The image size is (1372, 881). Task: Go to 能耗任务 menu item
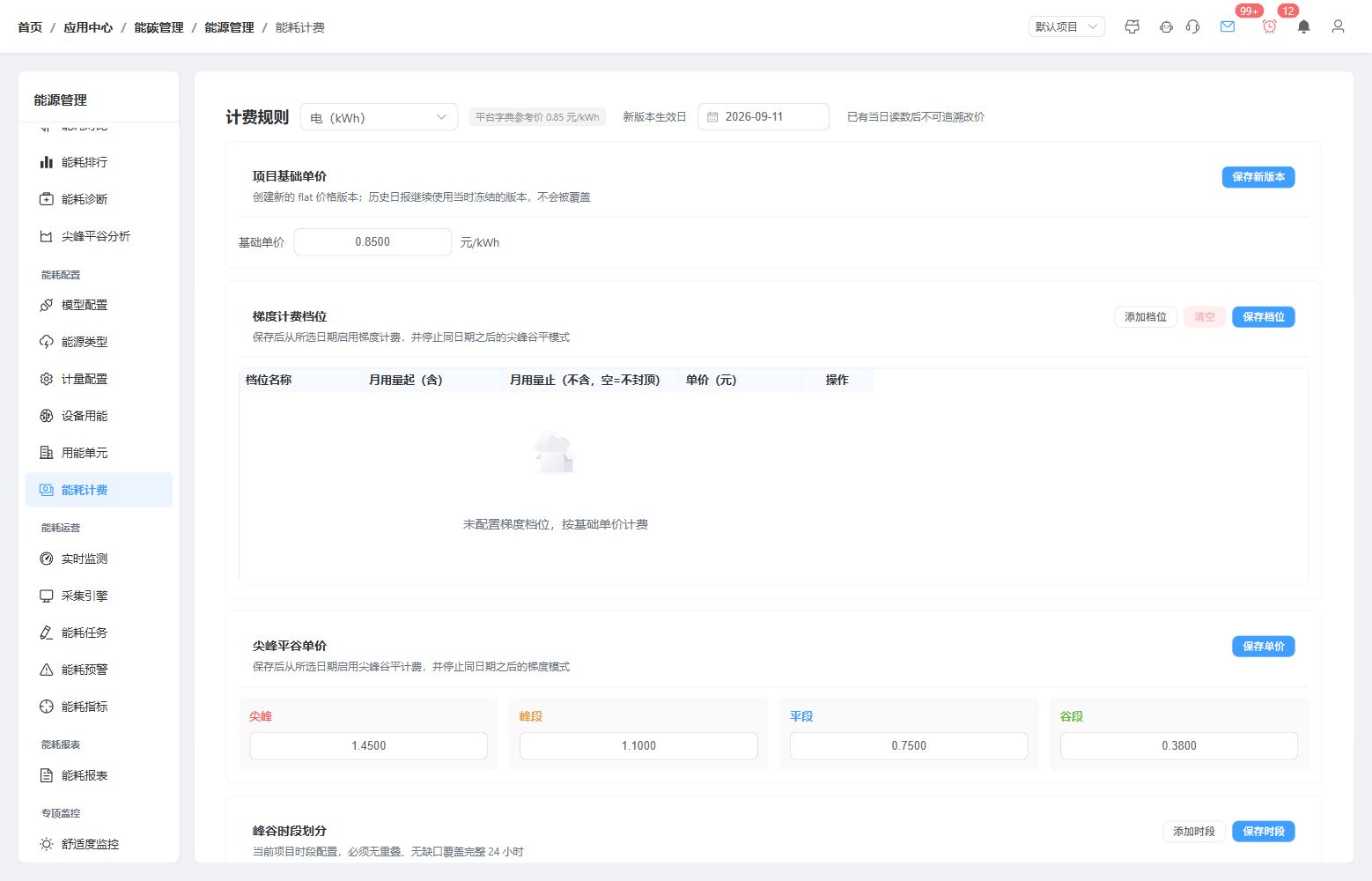[x=99, y=633]
